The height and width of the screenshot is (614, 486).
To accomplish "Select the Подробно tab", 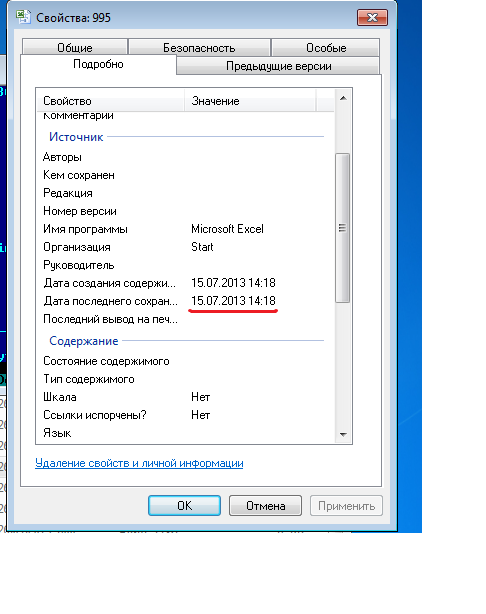I will point(98,64).
